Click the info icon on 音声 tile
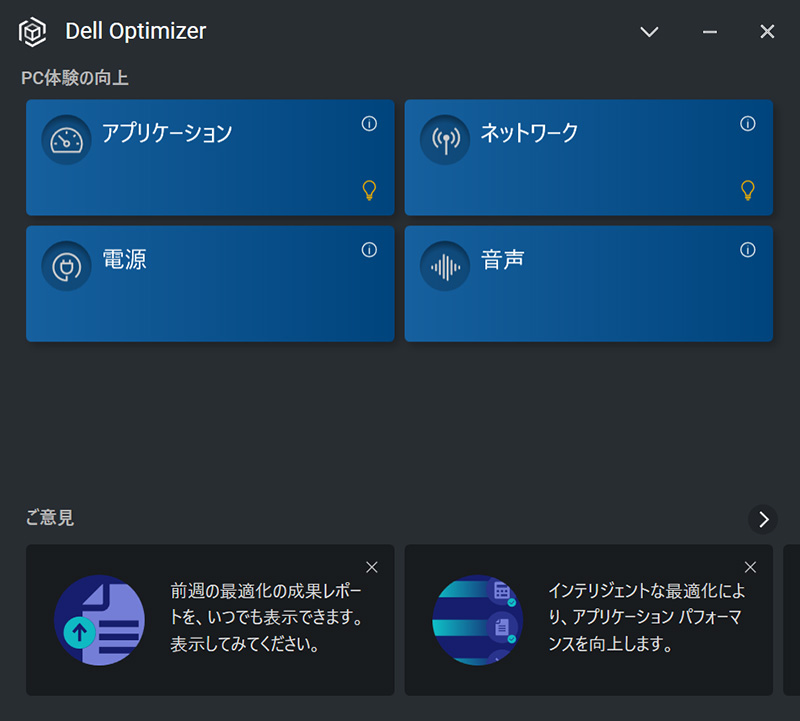Image resolution: width=800 pixels, height=721 pixels. click(747, 250)
